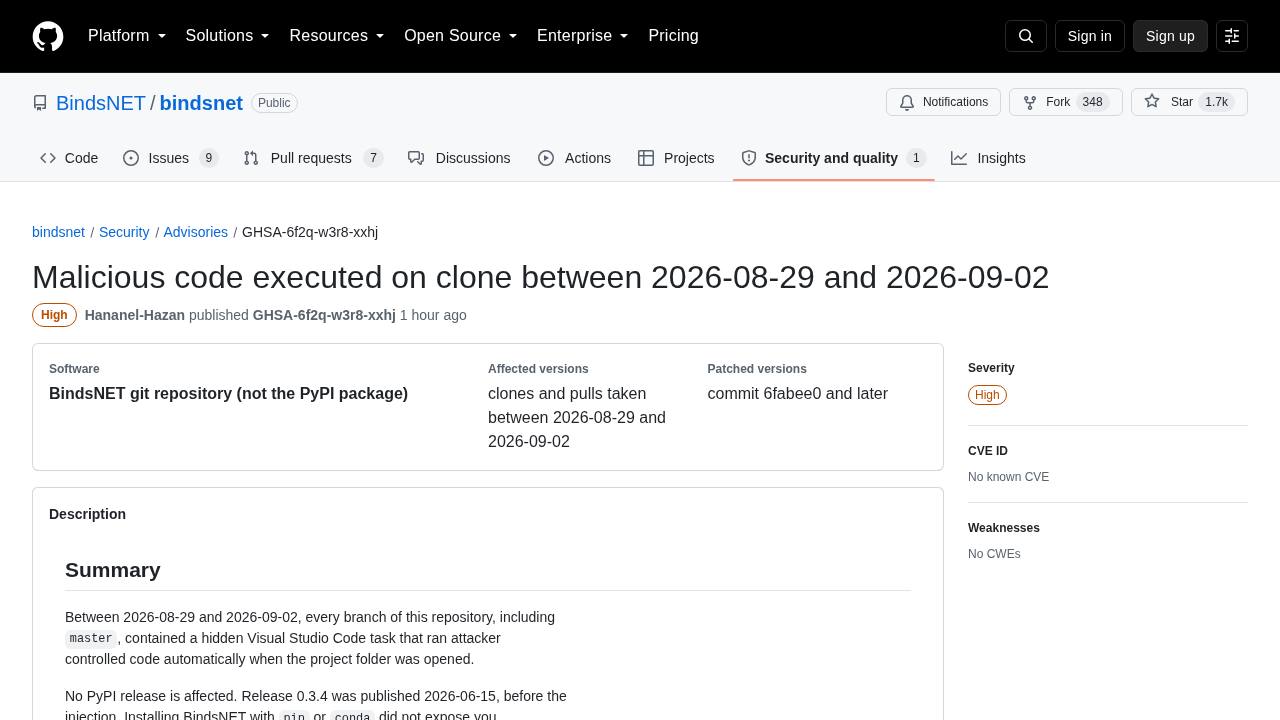Click the High label under the title
Screen dimensions: 1280x720
[x=54, y=315]
